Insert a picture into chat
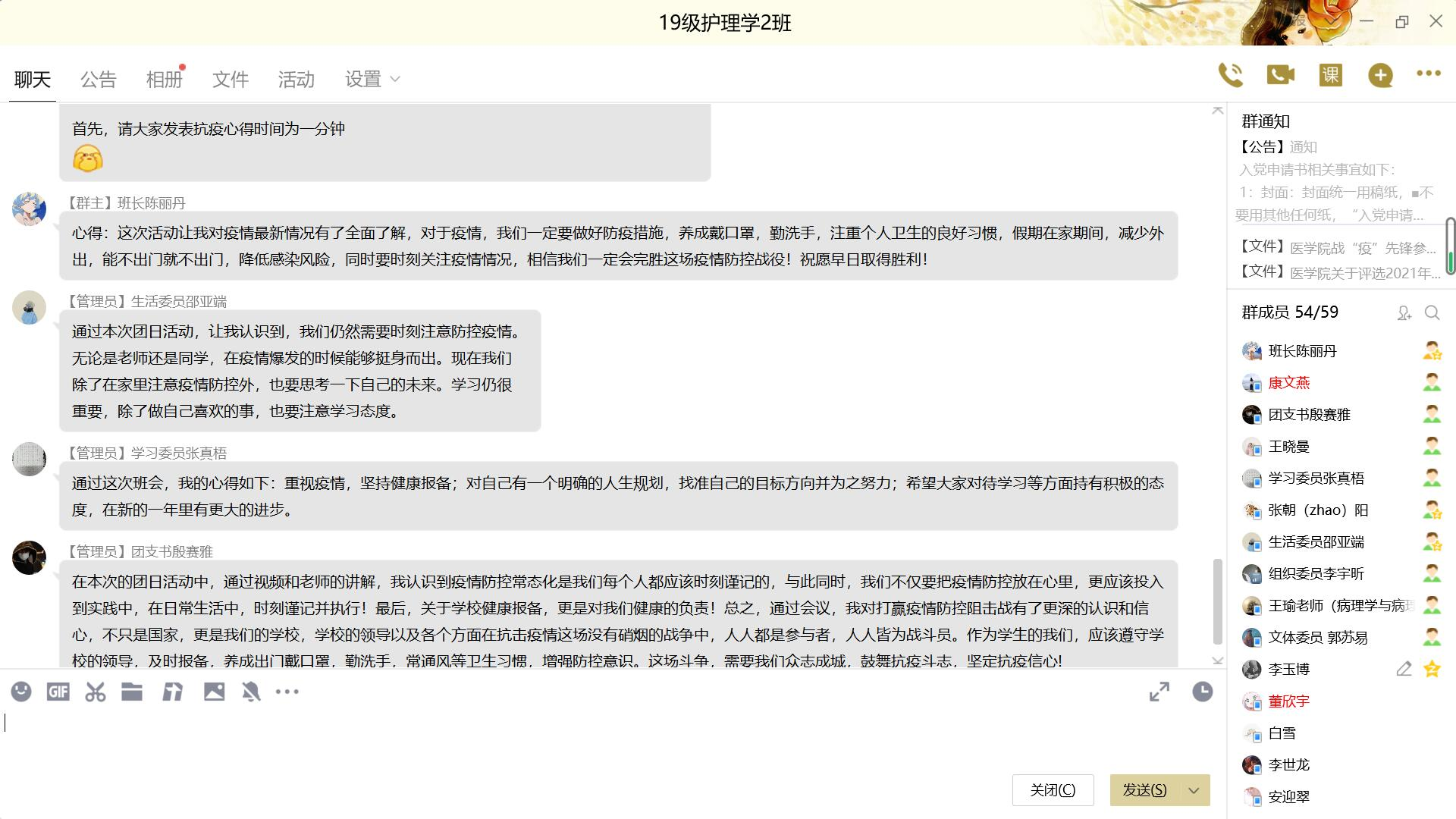Viewport: 1456px width, 819px height. (x=214, y=692)
